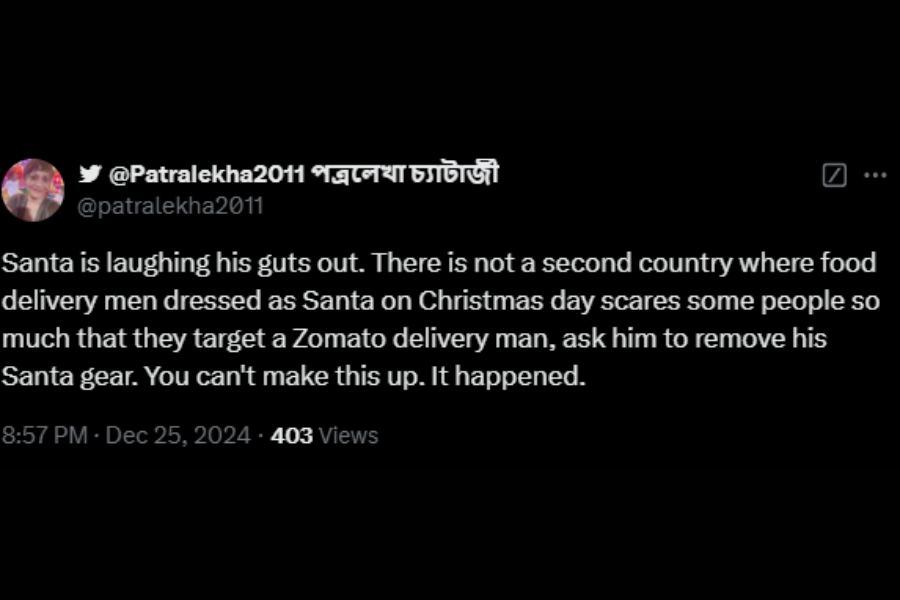Click the slashed-square icon near the top right
The height and width of the screenshot is (600, 900).
click(x=834, y=175)
